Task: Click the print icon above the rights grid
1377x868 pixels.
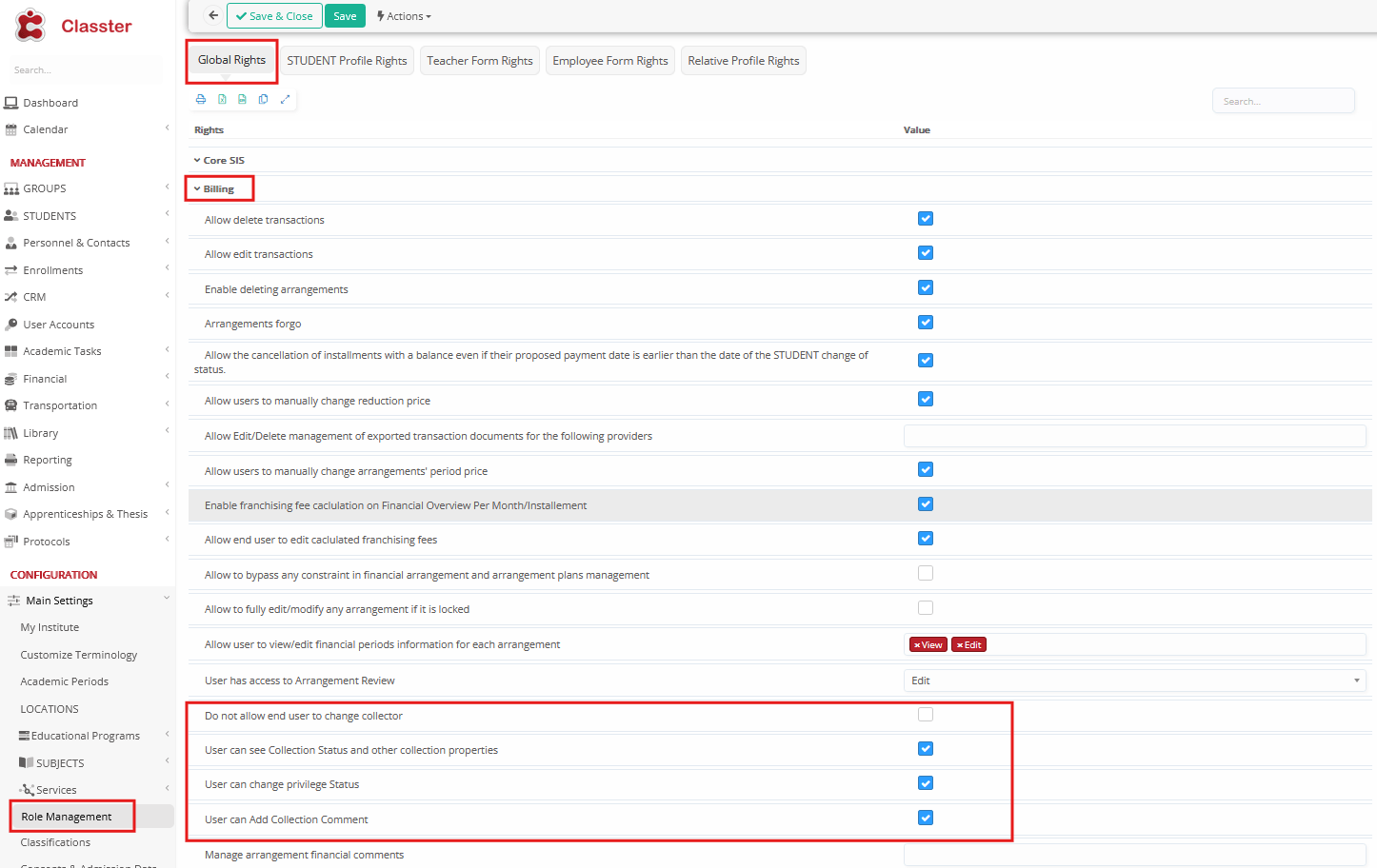Action: 201,99
